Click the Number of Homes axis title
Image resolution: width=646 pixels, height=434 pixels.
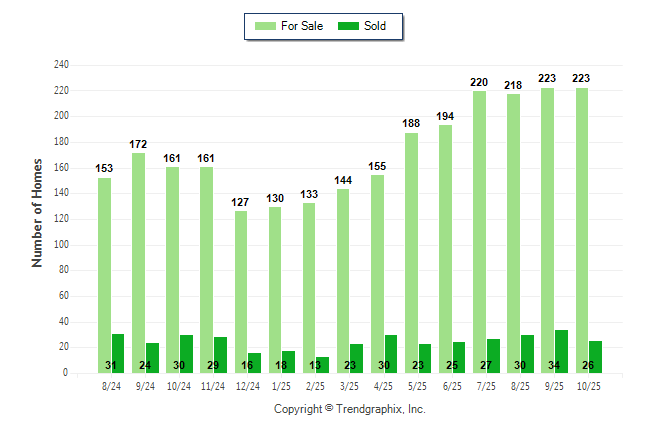pos(38,212)
